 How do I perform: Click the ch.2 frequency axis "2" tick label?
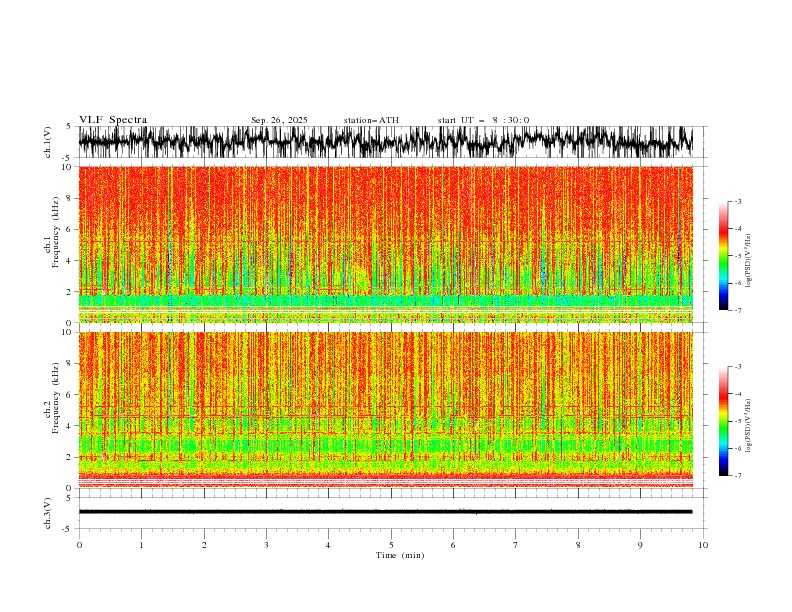pyautogui.click(x=70, y=457)
